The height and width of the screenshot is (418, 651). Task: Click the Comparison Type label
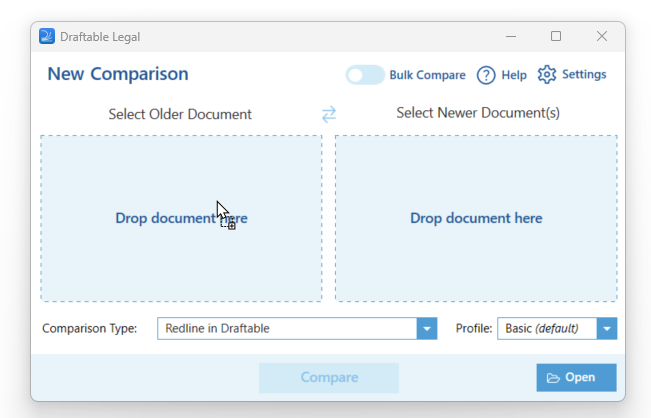(x=90, y=328)
